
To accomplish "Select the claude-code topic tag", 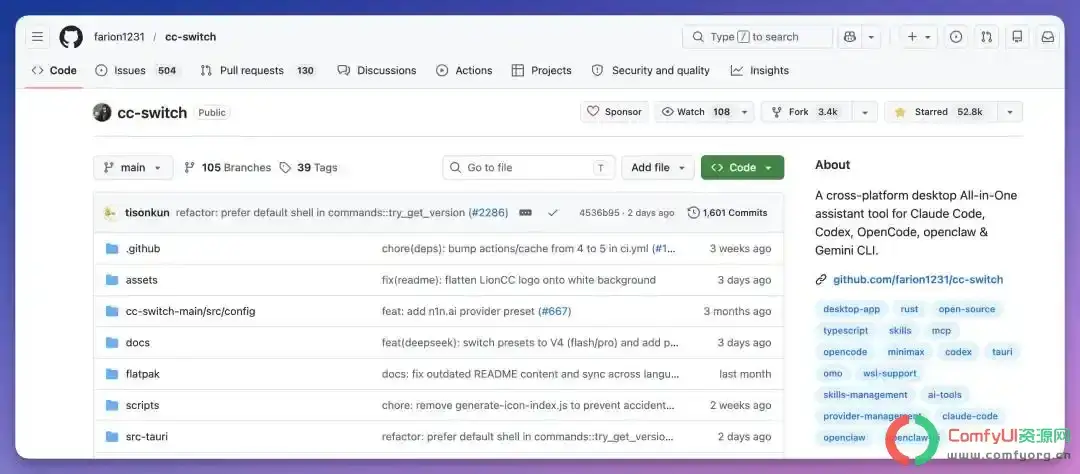I will pos(970,416).
